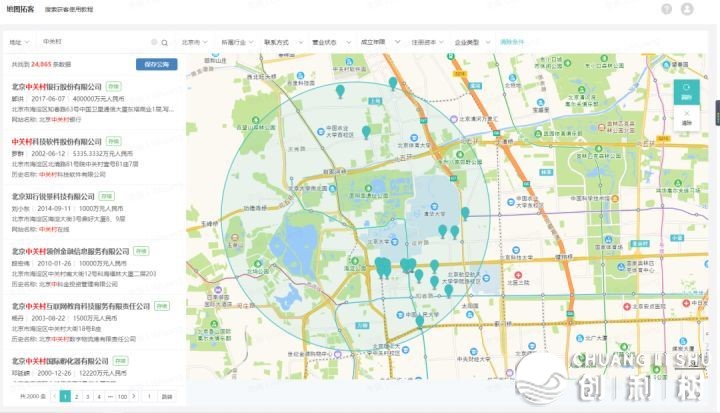This screenshot has height=413, width=720.
Task: Open the user avatar icon
Action: 687,9
